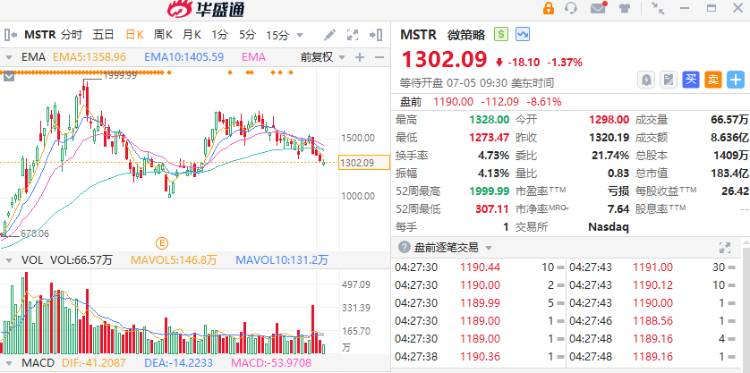The height and width of the screenshot is (373, 750).
Task: Click the MAVOL5:146.8万 label
Action: 174,260
